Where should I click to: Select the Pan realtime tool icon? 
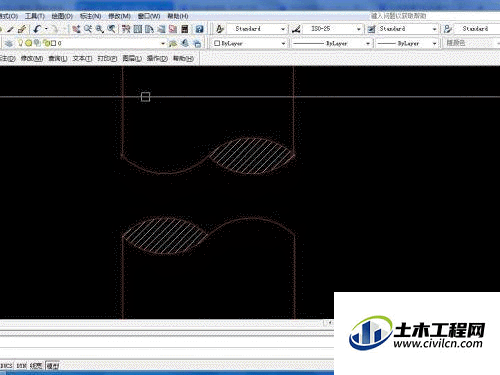[x=76, y=29]
